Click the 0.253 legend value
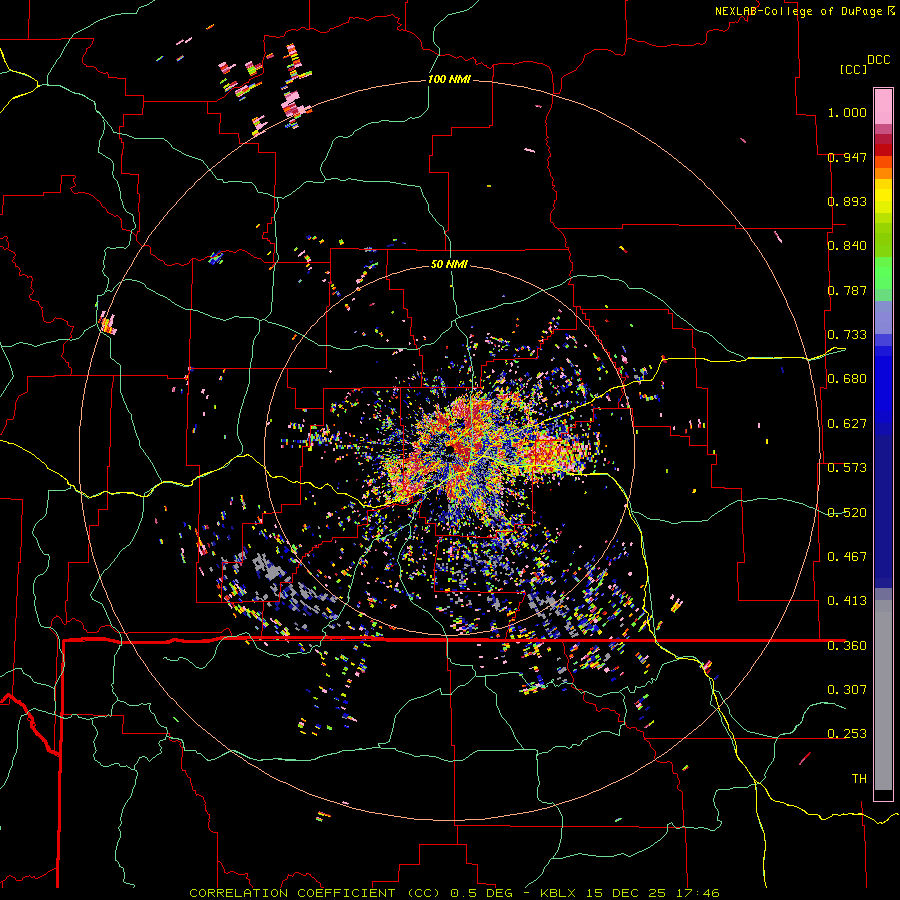 847,734
